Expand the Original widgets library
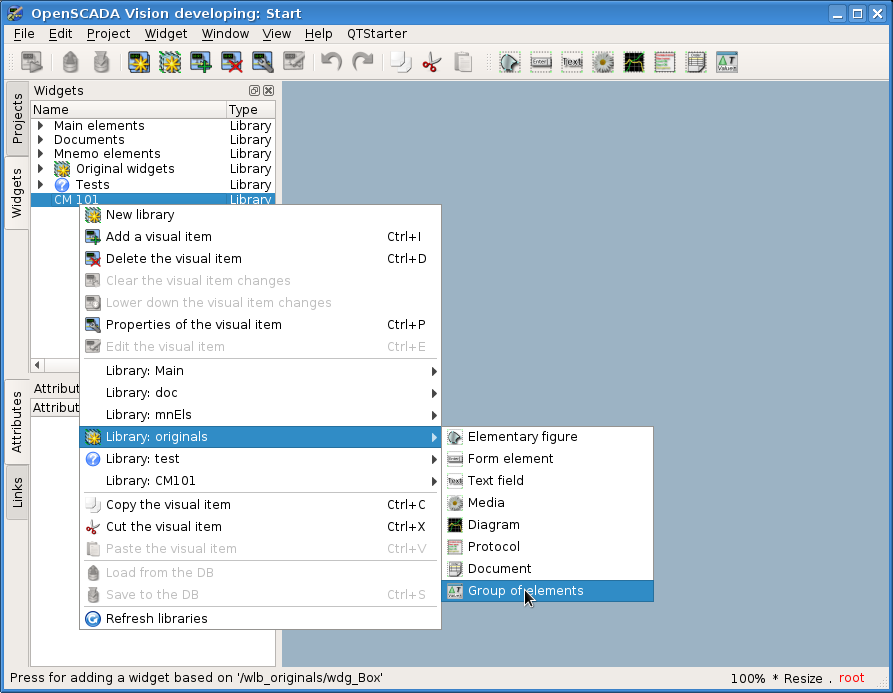 pyautogui.click(x=40, y=169)
